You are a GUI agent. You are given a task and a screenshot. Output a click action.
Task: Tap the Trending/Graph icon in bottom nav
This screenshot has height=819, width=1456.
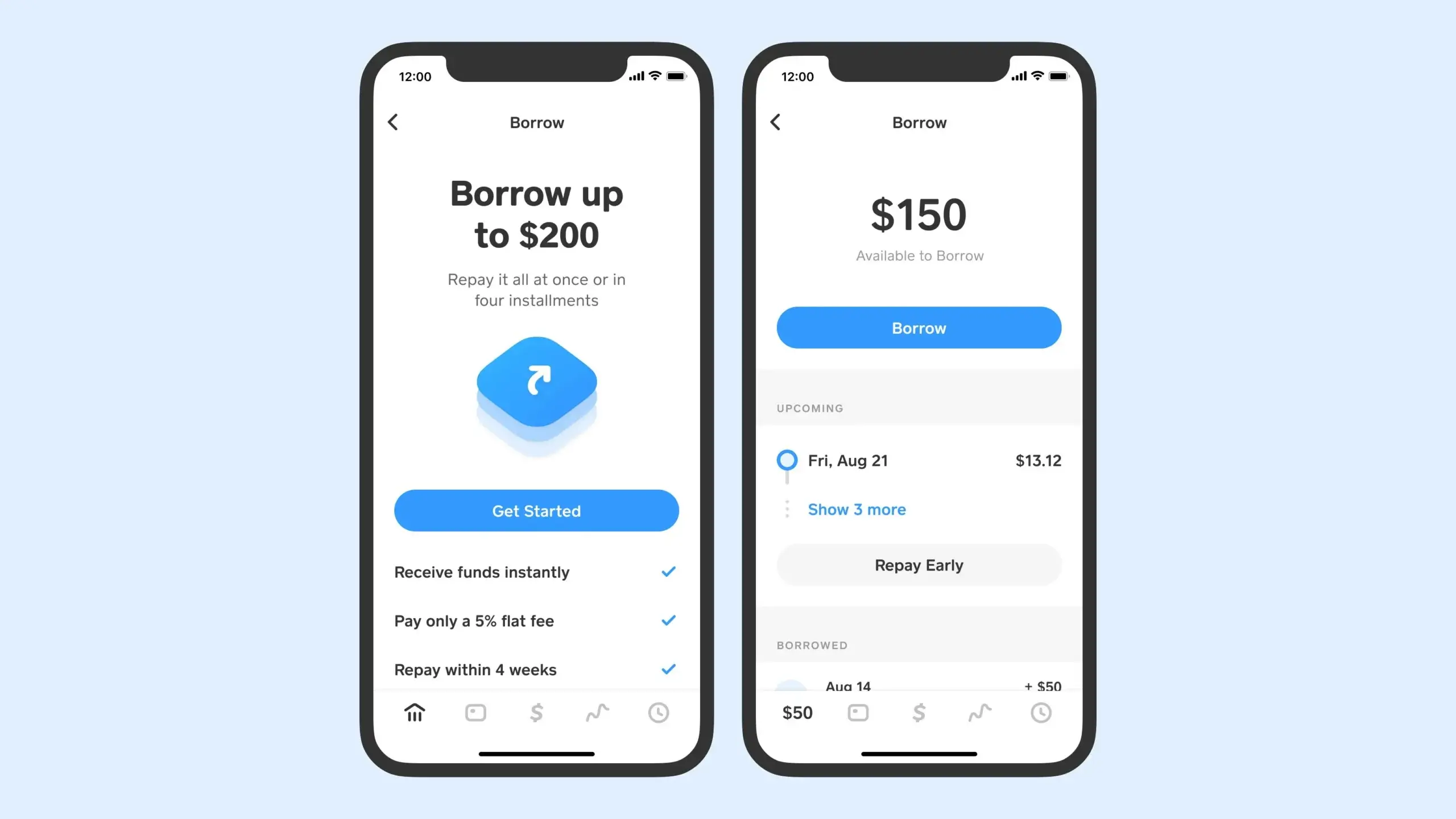pos(597,712)
